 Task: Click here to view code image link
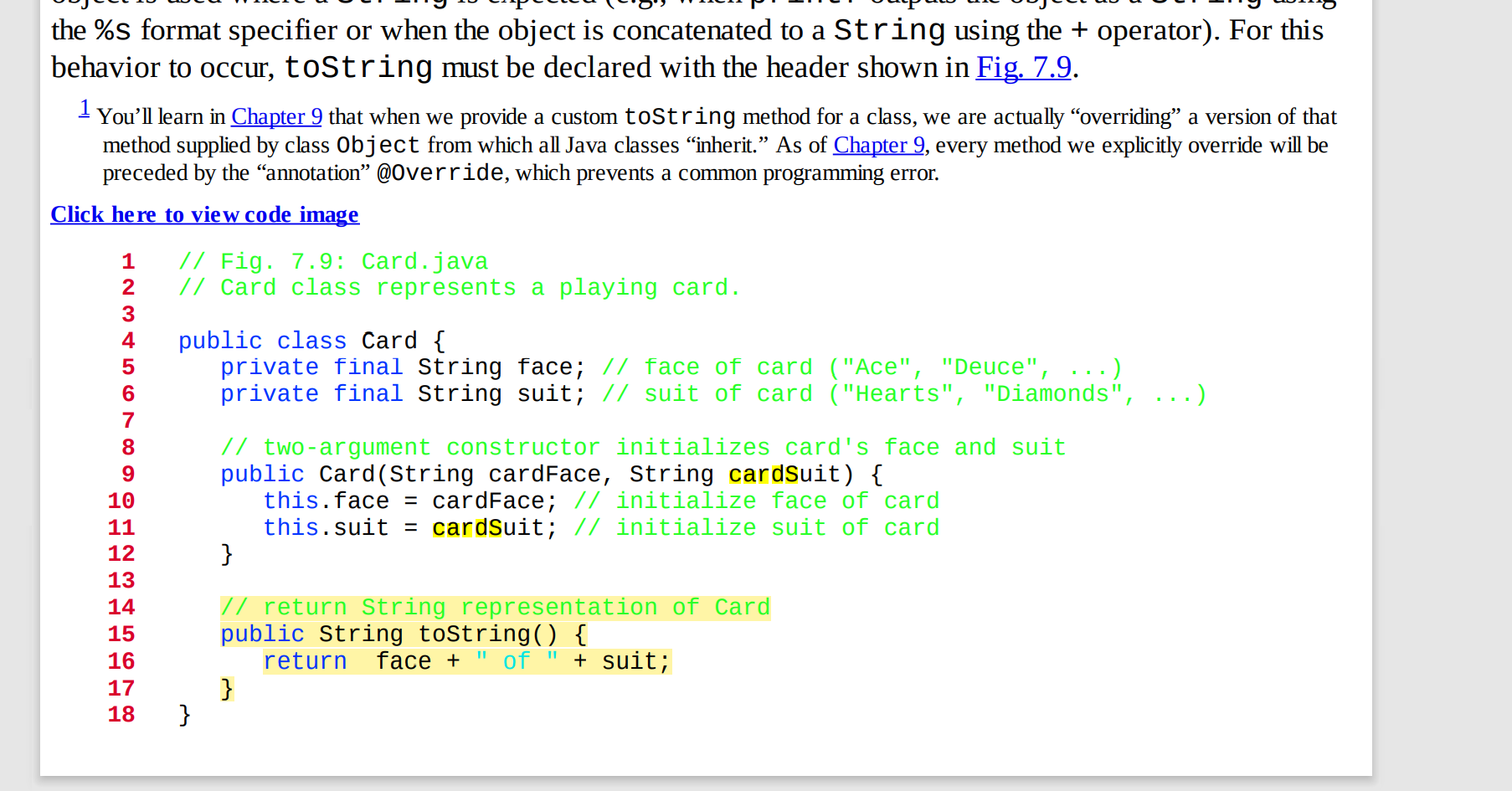point(204,215)
